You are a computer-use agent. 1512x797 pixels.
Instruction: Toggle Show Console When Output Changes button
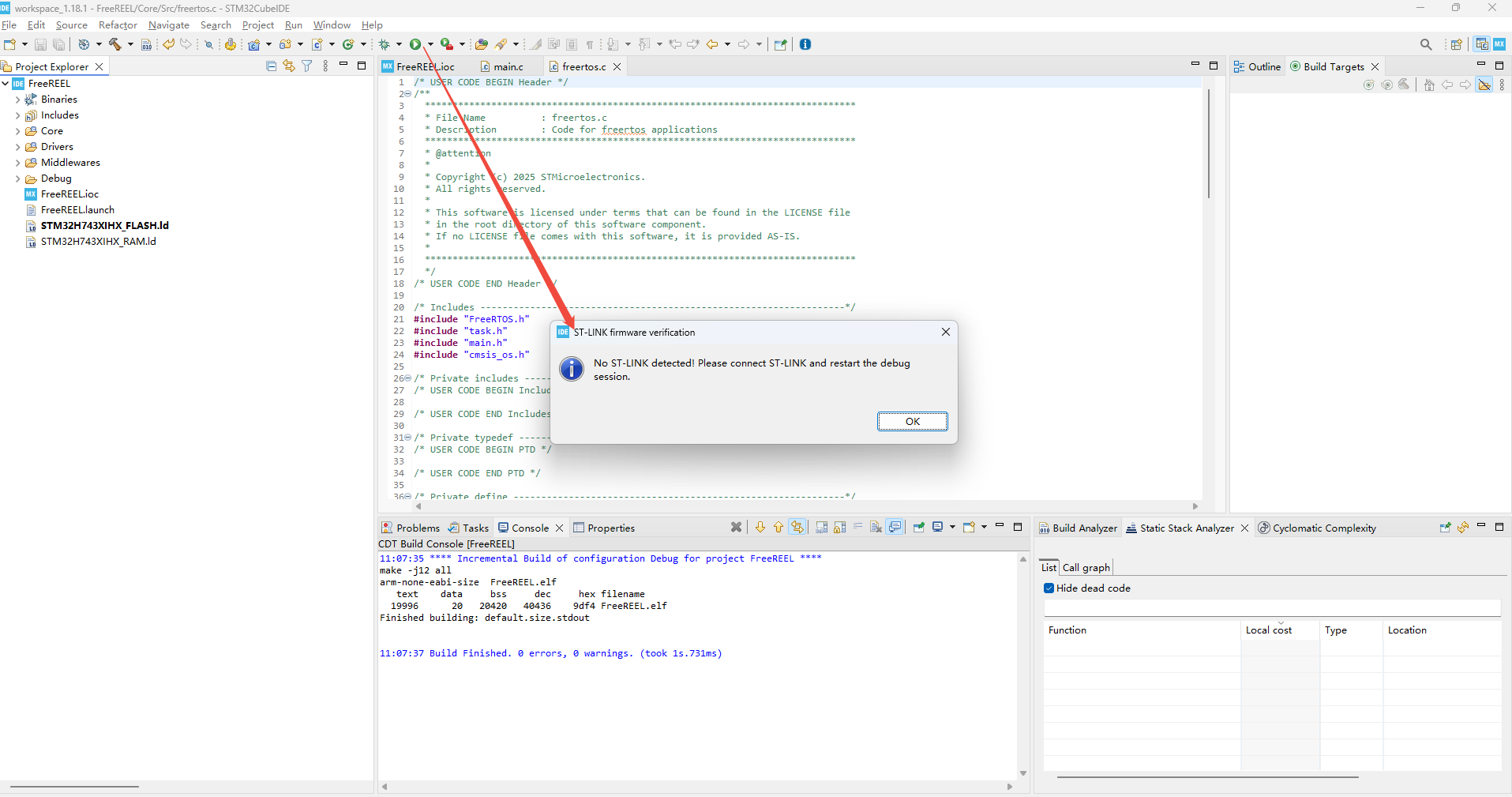(x=895, y=528)
